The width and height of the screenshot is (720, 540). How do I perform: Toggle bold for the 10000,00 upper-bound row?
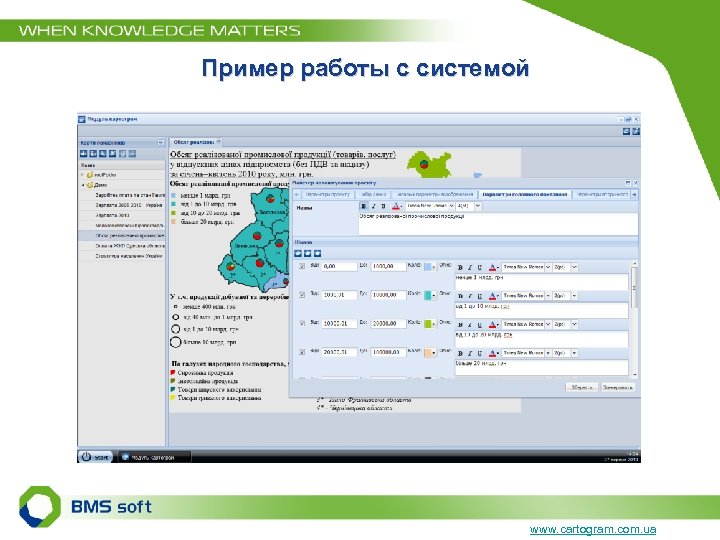pyautogui.click(x=460, y=296)
